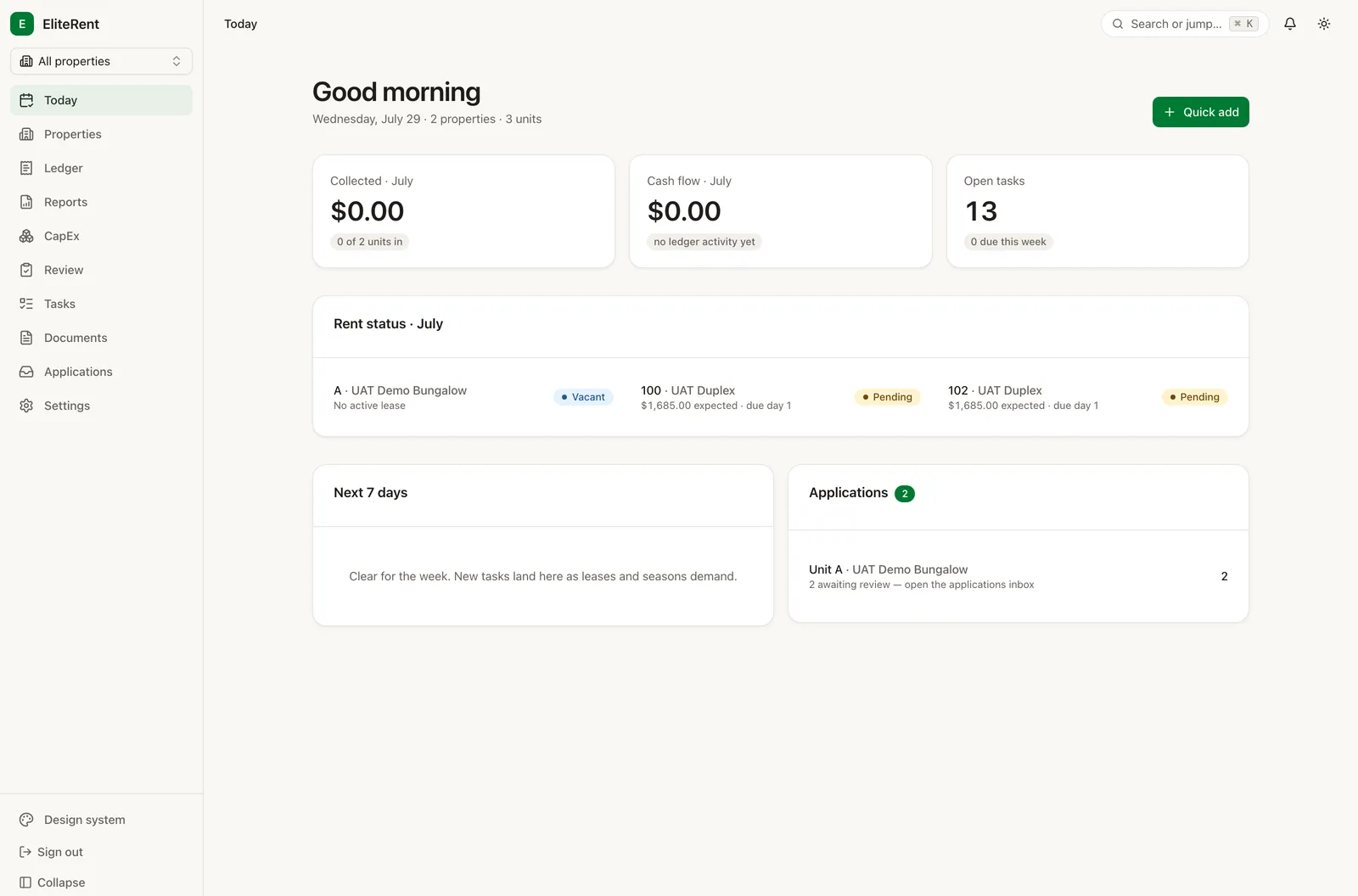Click the search magnifier icon
The width and height of the screenshot is (1358, 896).
click(1118, 24)
